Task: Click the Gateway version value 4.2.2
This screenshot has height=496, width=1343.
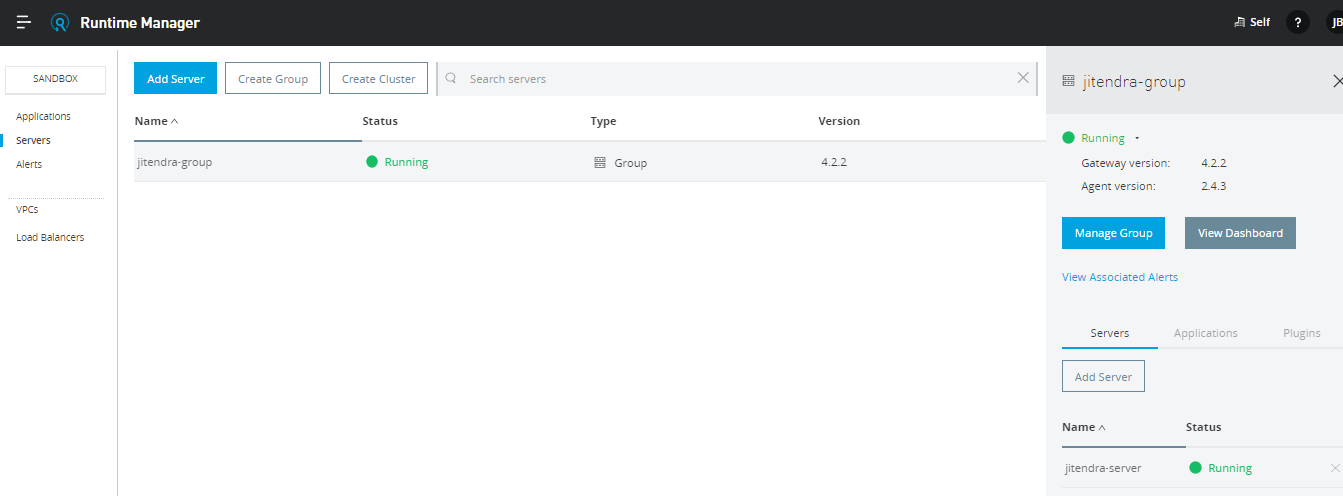Action: [x=1214, y=162]
